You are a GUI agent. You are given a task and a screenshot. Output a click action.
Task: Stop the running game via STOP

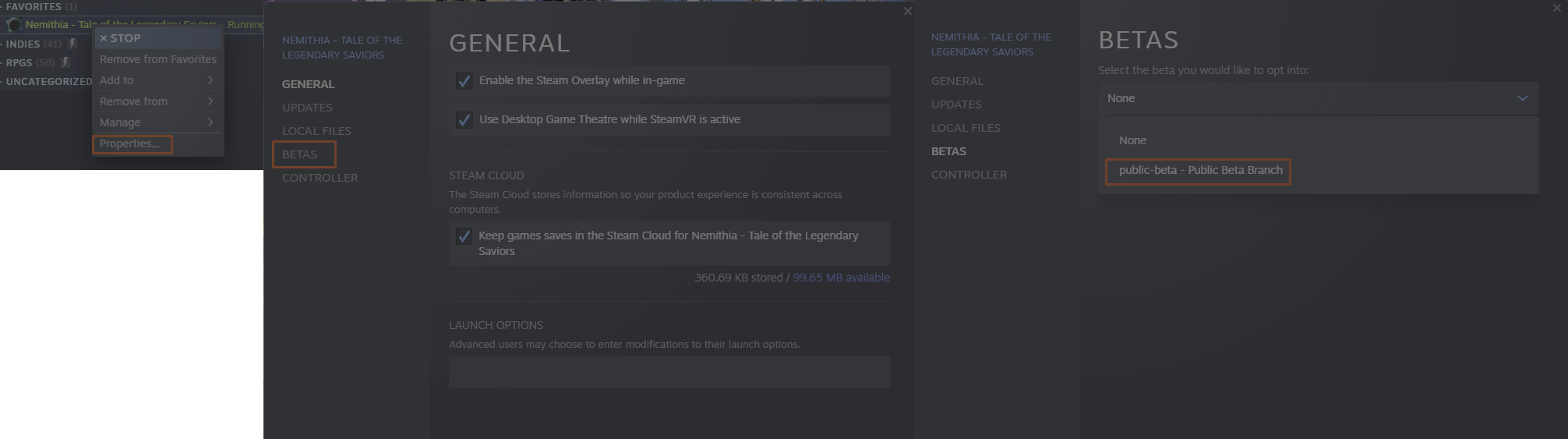121,38
